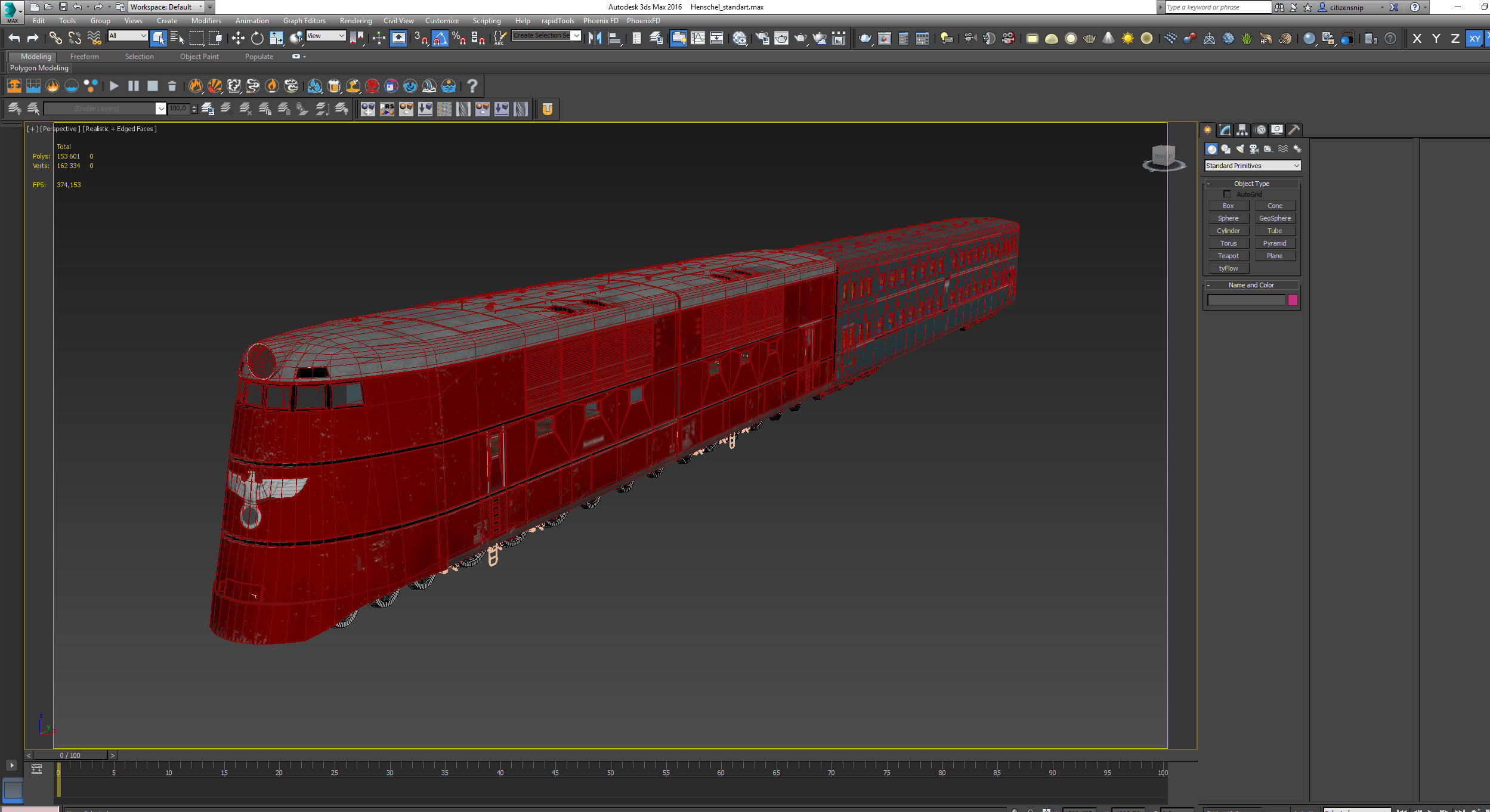The height and width of the screenshot is (812, 1490).
Task: Click the Phoenix FD beer mug icon
Action: tap(334, 86)
